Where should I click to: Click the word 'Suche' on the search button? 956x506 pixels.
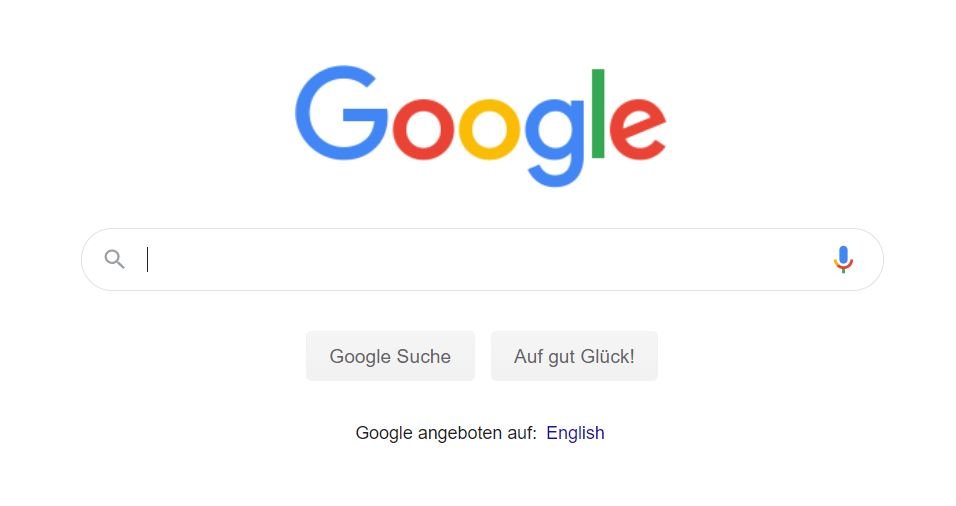click(423, 356)
